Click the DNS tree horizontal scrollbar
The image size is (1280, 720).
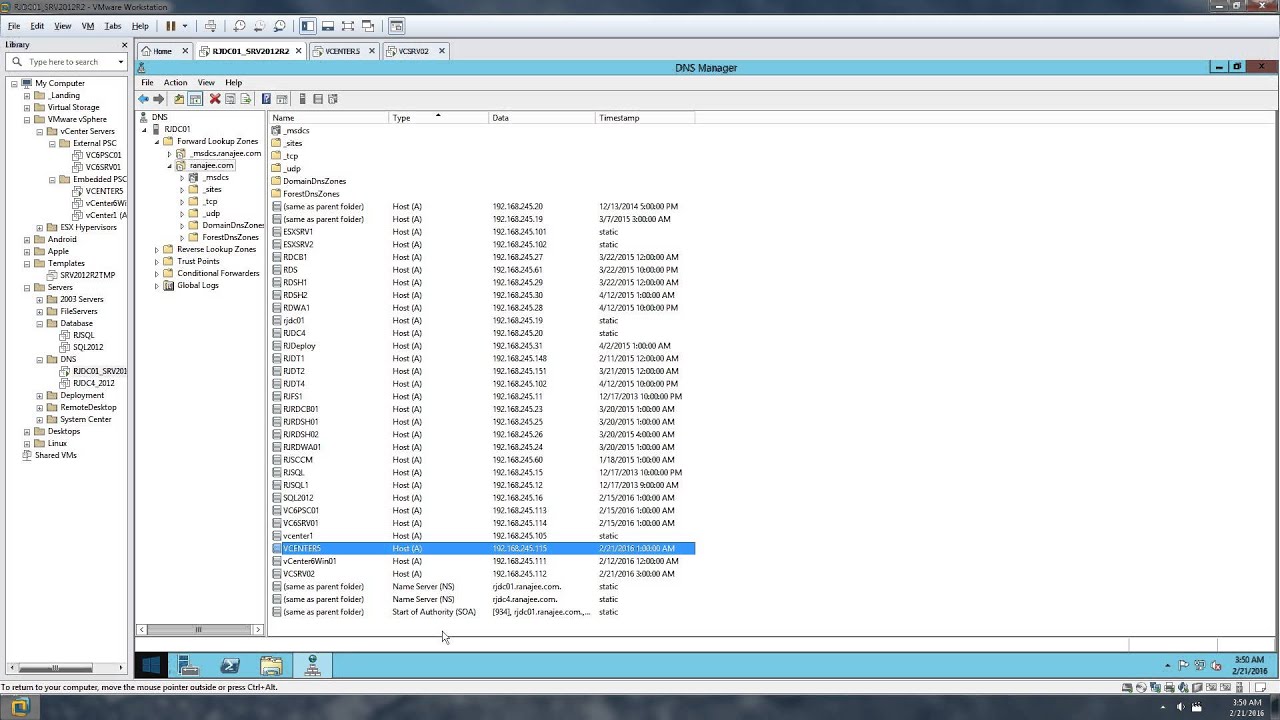[x=200, y=630]
